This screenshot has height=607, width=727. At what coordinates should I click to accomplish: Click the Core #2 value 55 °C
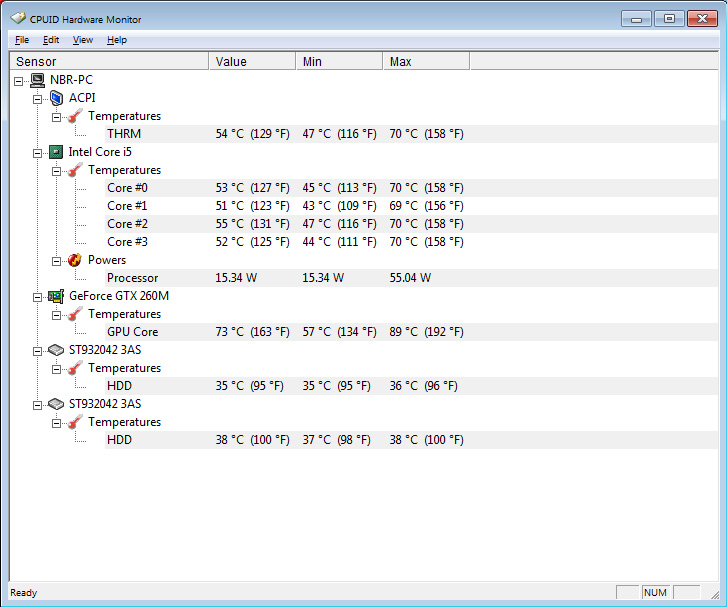click(252, 224)
